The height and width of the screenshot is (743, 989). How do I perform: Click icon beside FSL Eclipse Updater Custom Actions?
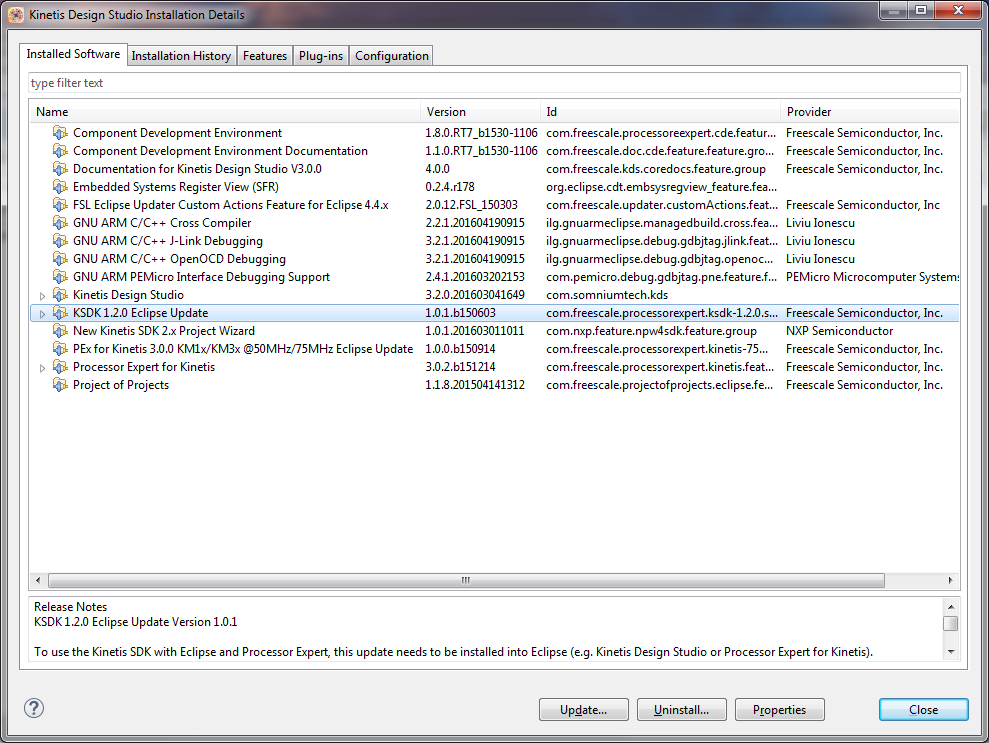pyautogui.click(x=60, y=205)
